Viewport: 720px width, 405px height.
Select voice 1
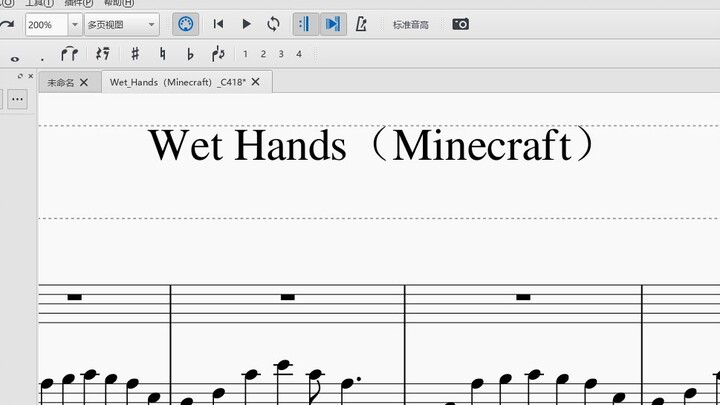(245, 54)
